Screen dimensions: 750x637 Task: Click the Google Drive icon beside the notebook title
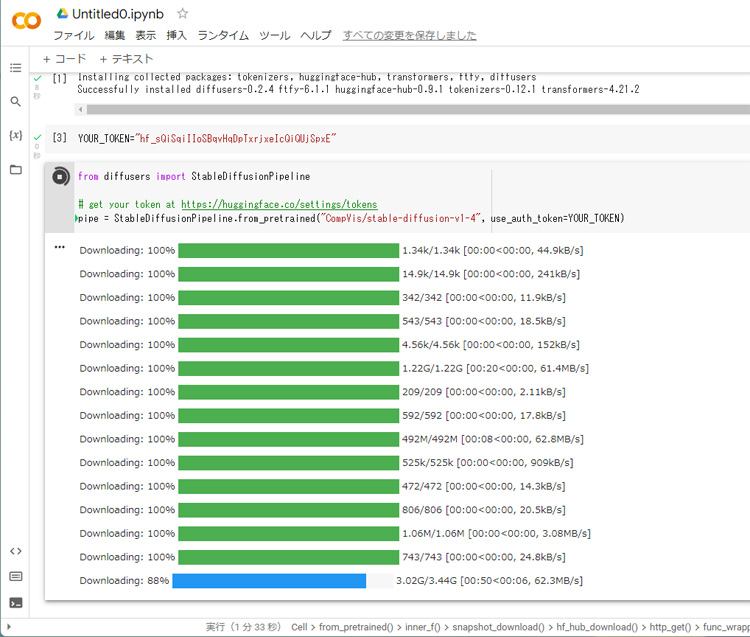point(62,13)
